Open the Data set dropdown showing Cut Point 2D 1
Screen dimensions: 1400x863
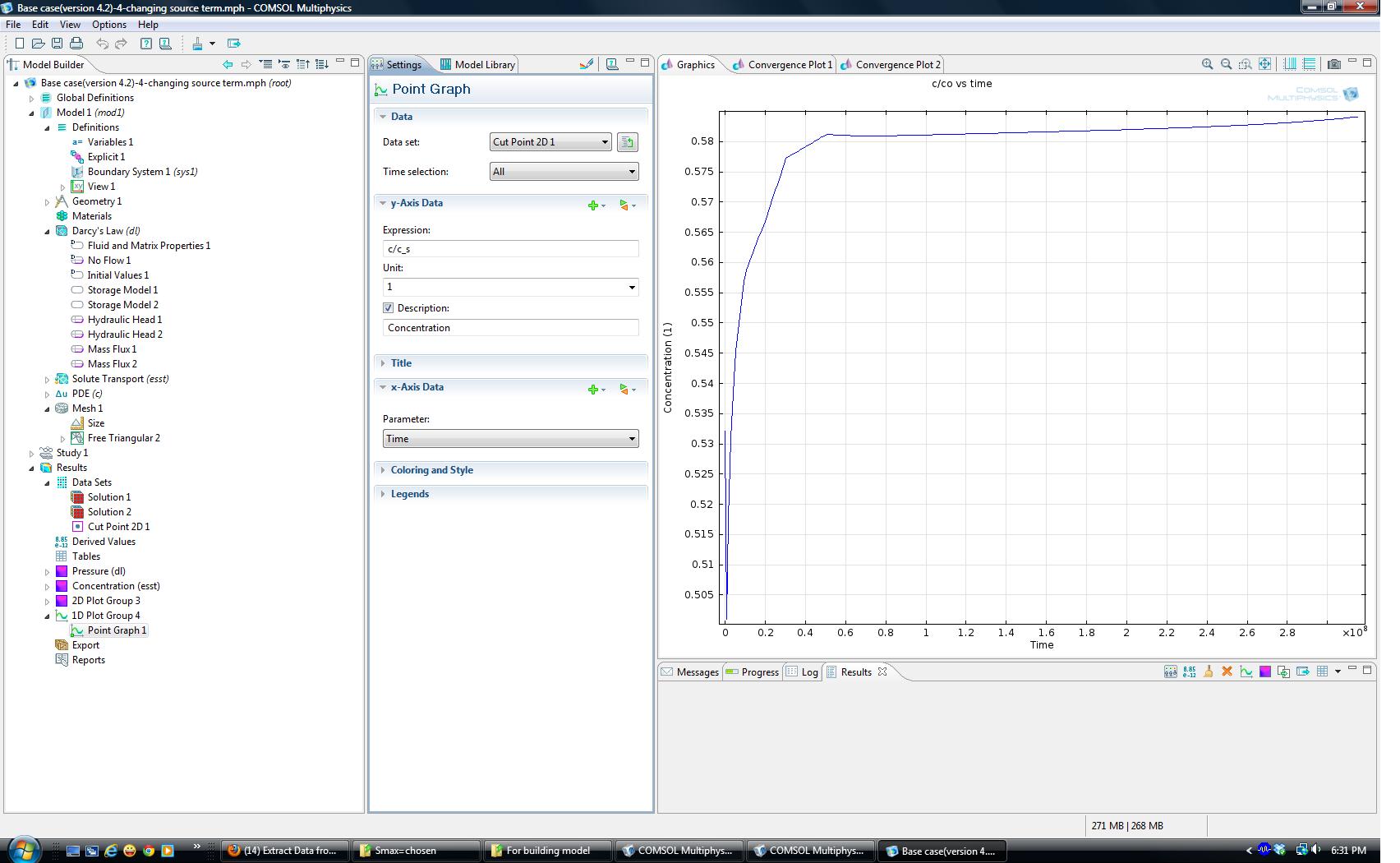(x=550, y=142)
